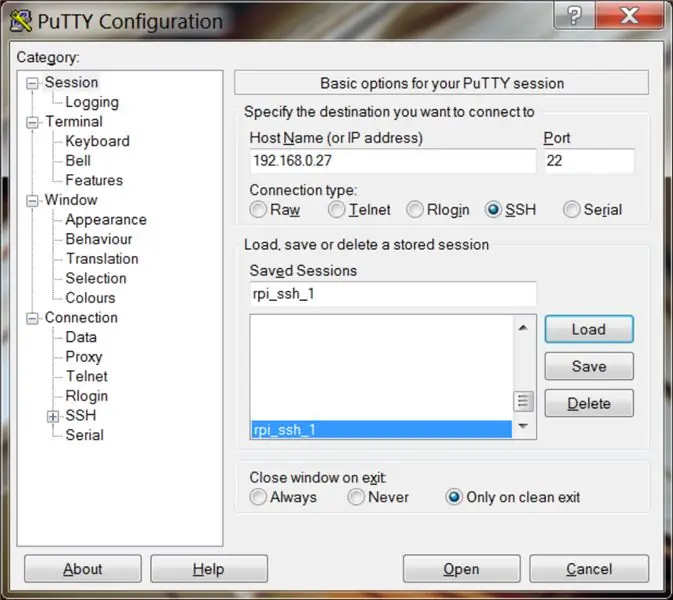Image resolution: width=673 pixels, height=600 pixels.
Task: Save the current session
Action: pos(589,367)
